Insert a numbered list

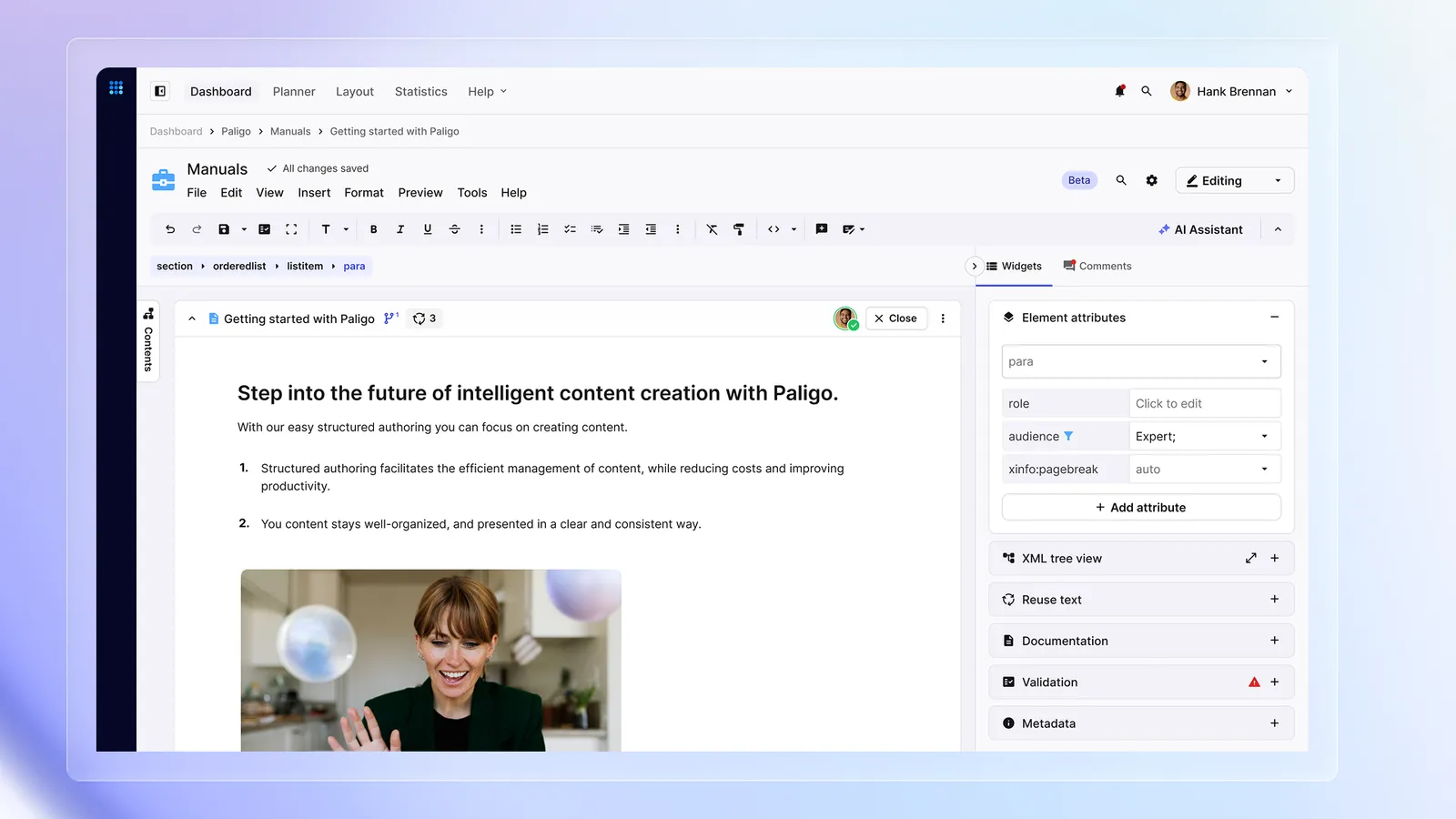click(x=543, y=229)
